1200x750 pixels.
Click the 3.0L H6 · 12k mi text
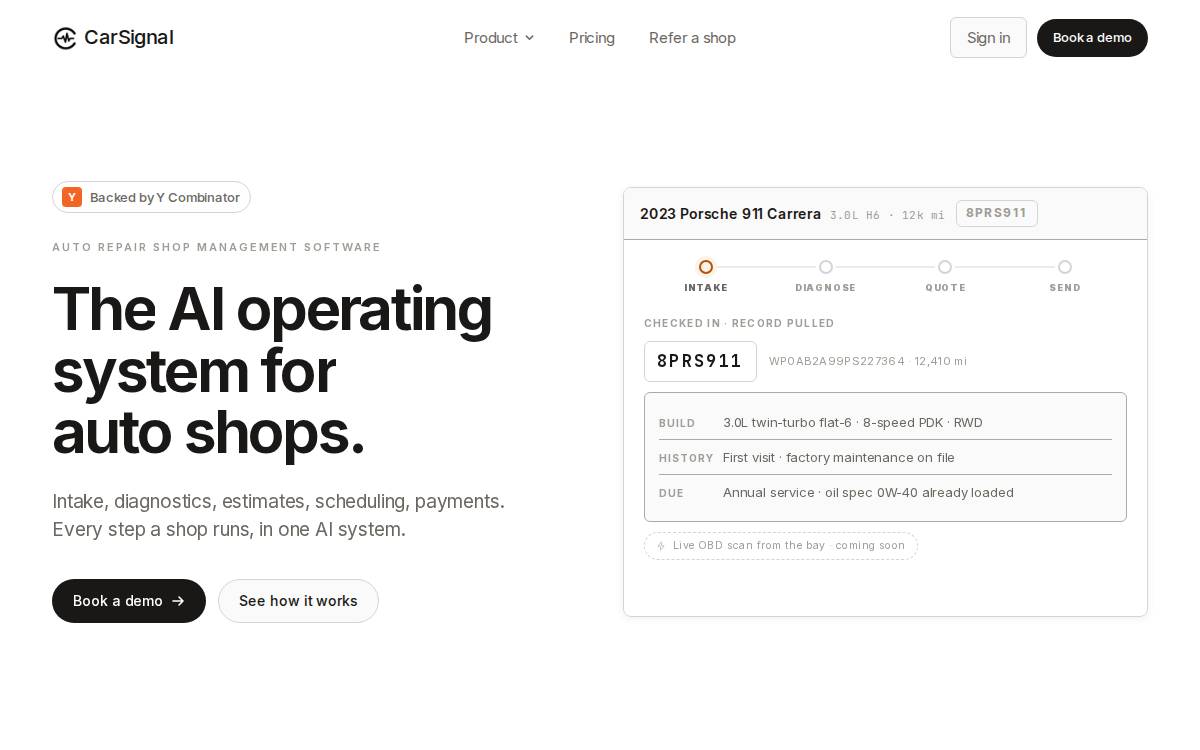click(887, 215)
